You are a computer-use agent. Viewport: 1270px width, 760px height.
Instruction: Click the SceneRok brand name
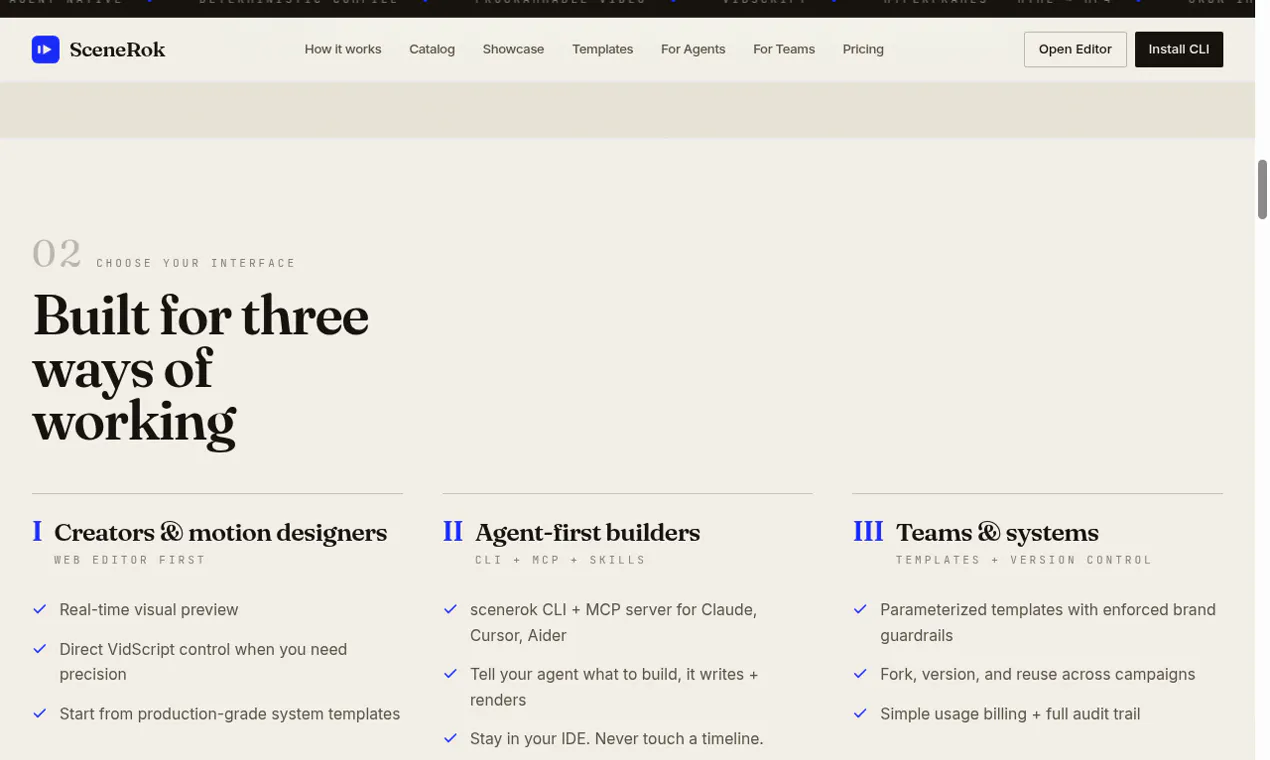coord(117,49)
